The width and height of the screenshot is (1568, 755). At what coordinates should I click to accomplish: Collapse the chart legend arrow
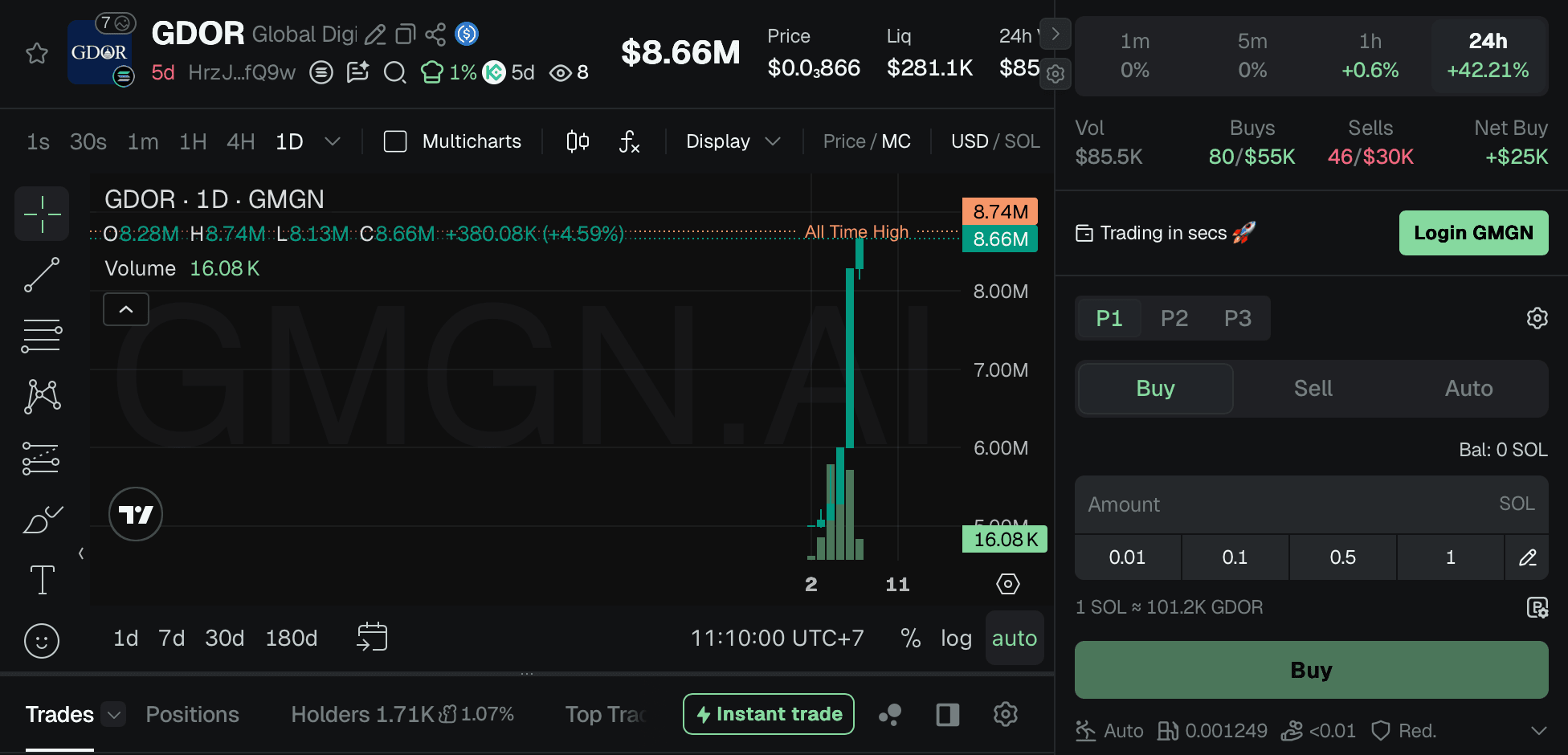126,309
